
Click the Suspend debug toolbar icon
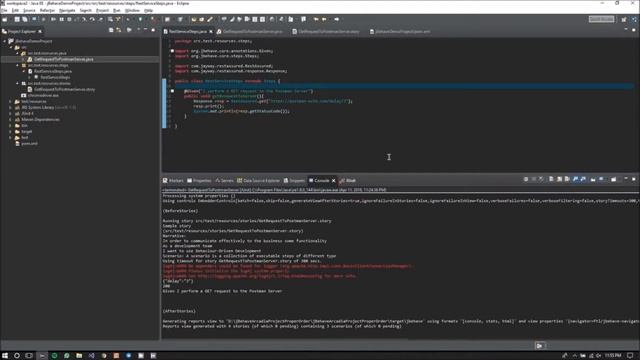62,19
